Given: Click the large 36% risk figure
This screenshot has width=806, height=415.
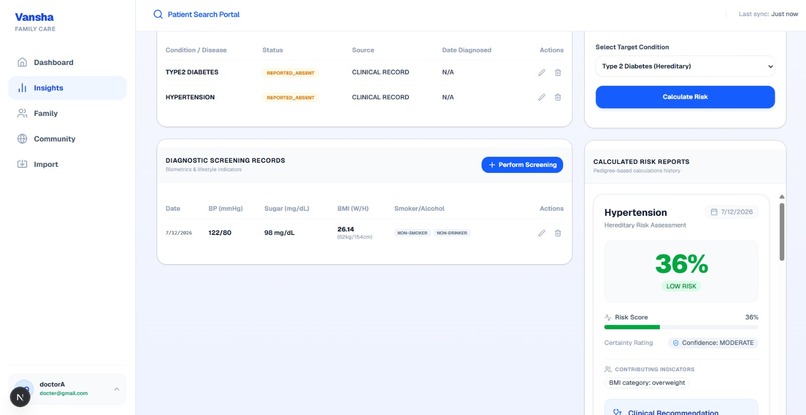Looking at the screenshot, I should coord(681,264).
